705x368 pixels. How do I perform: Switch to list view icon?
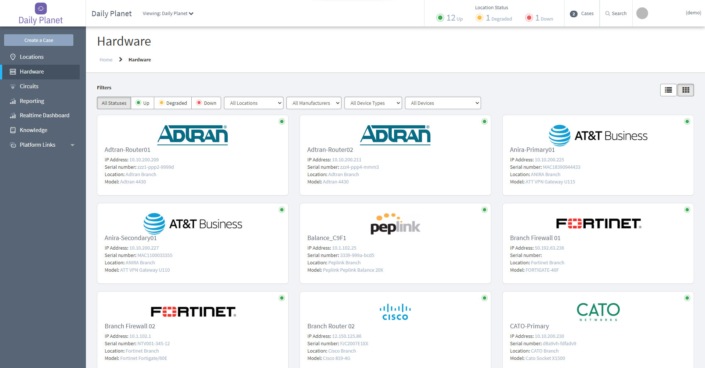click(x=668, y=90)
